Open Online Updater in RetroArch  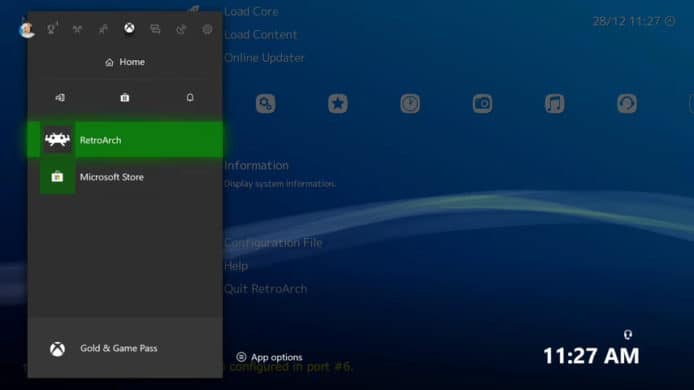[264, 58]
